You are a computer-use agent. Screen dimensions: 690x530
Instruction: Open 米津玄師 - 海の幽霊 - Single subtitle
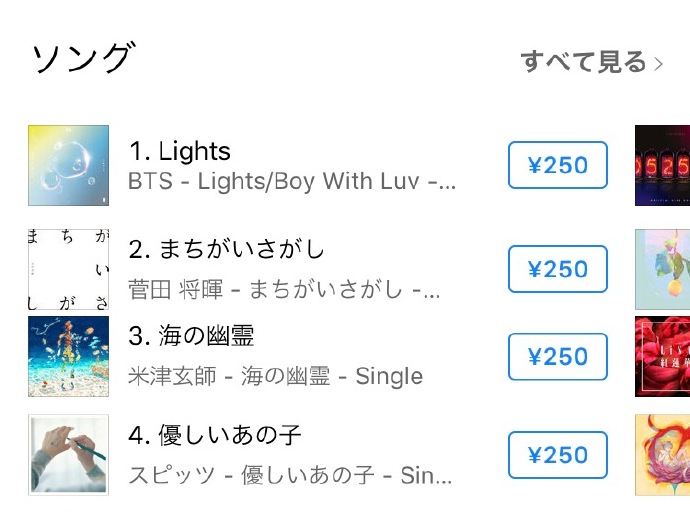tap(275, 376)
